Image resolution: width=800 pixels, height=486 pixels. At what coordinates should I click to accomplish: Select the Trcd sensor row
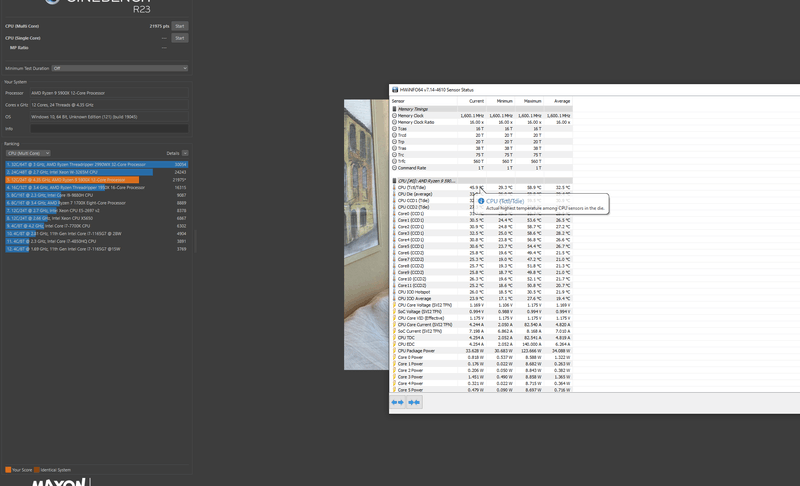pos(481,135)
